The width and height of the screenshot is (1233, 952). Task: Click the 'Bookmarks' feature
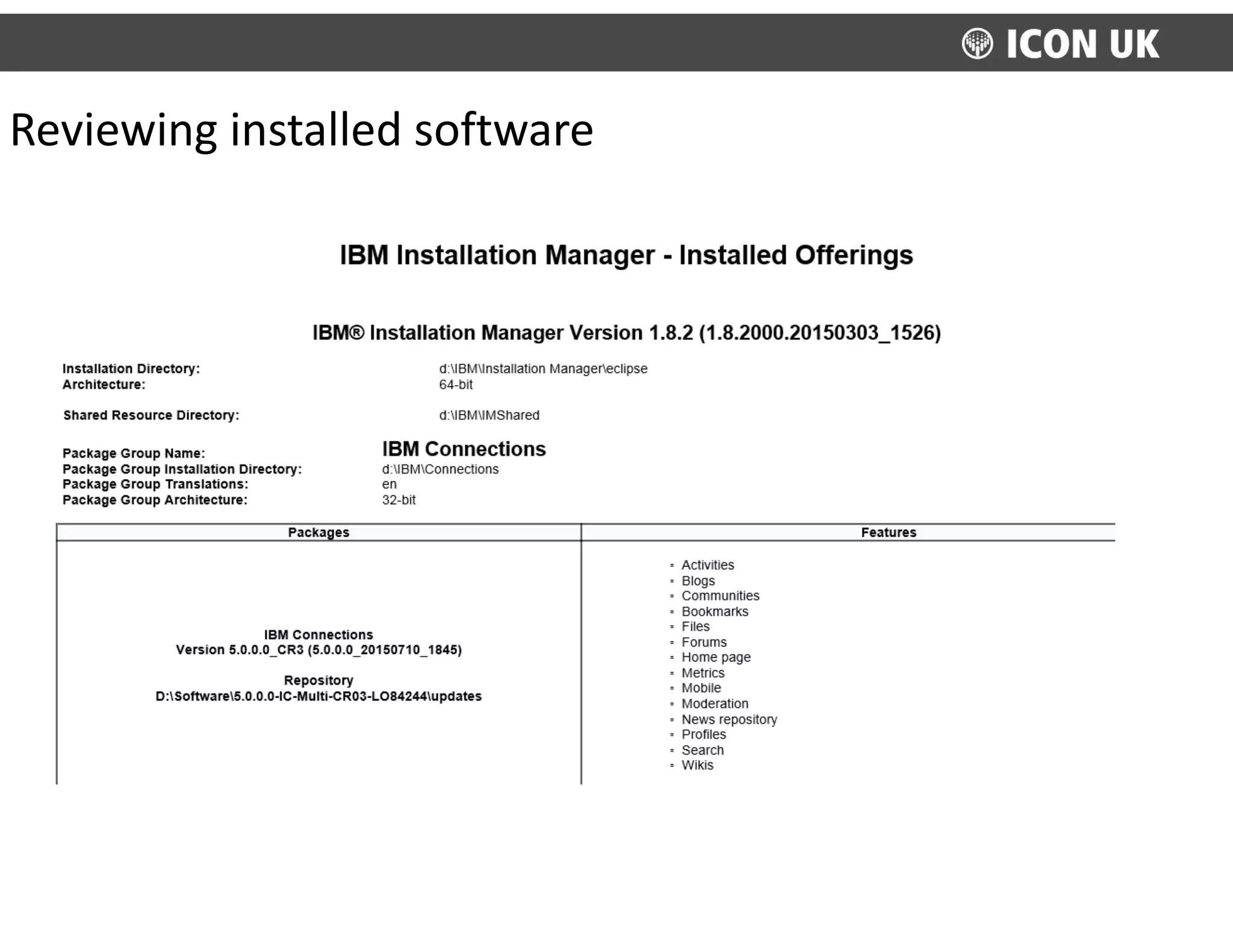715,611
